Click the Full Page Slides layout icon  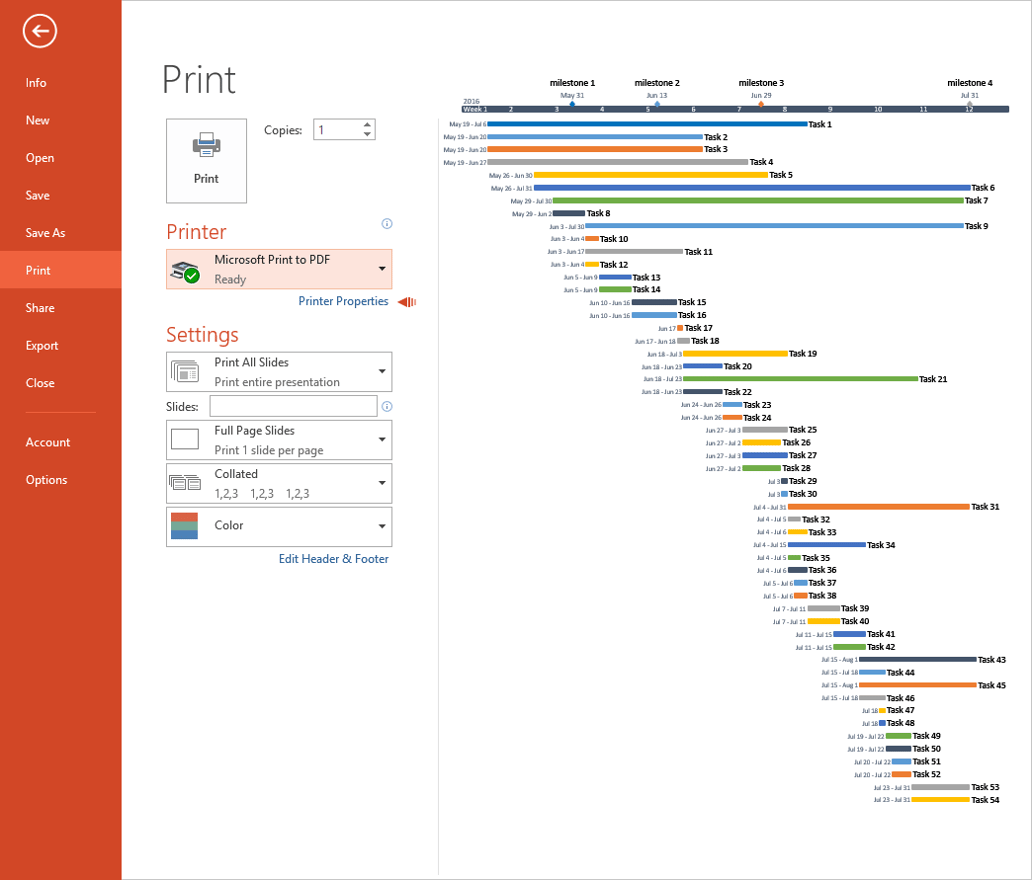click(186, 439)
